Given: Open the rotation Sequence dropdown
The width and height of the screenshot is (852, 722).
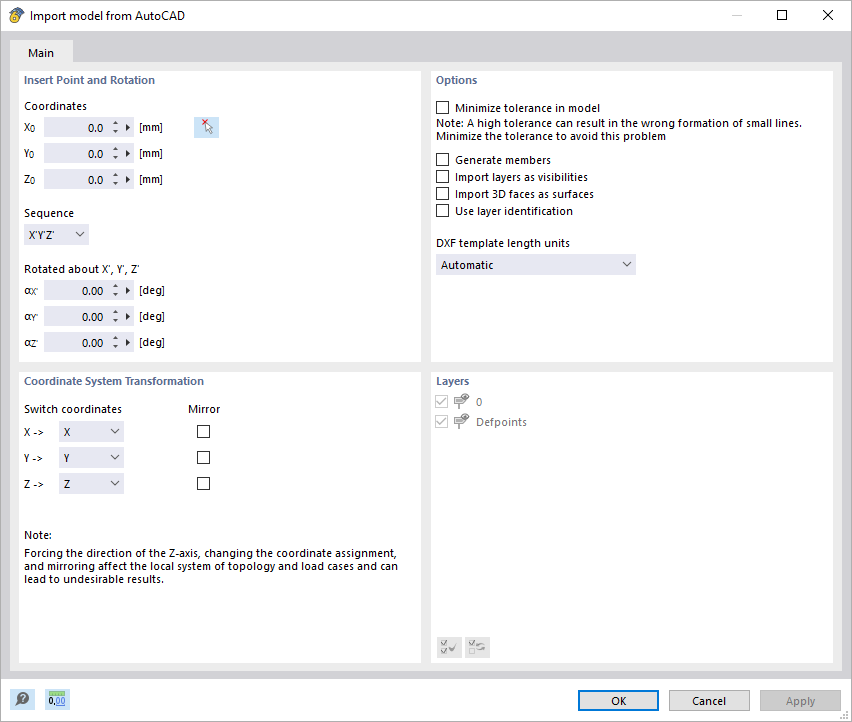Looking at the screenshot, I should [56, 235].
